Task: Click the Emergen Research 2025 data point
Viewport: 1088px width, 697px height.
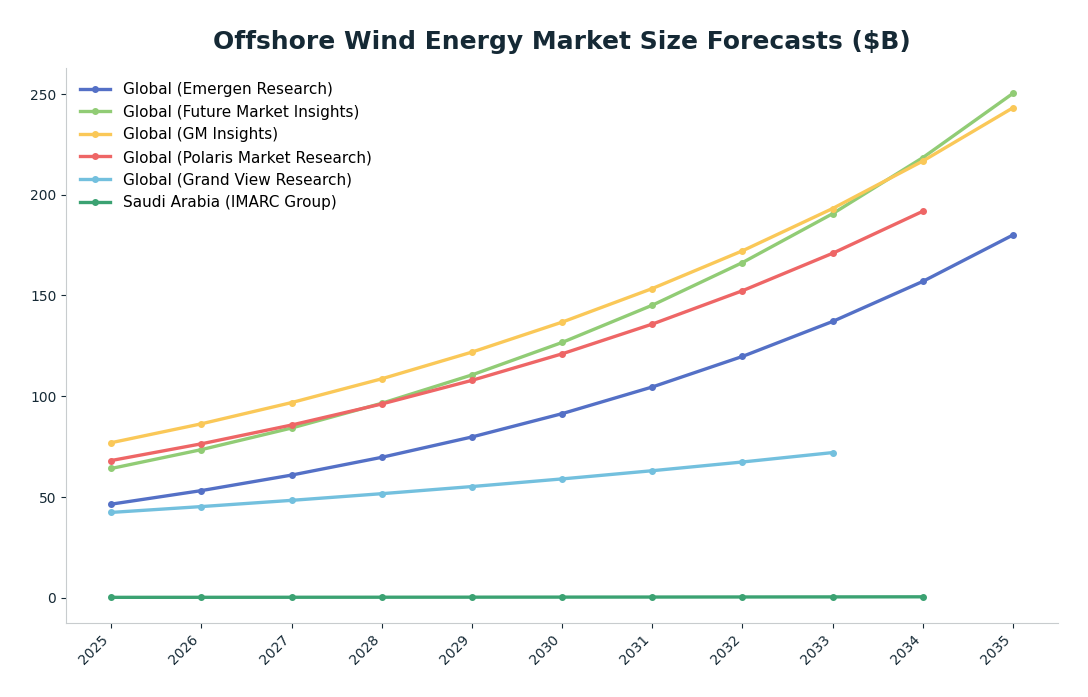Action: coord(112,505)
